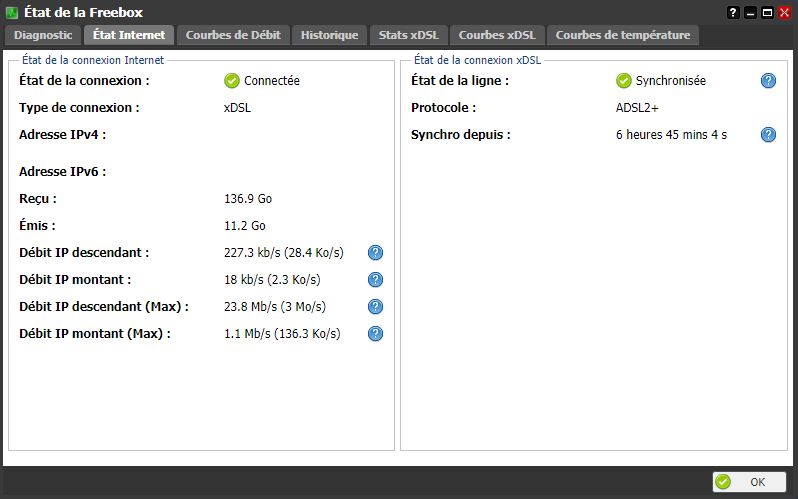
Task: Open help for Débit IP montant (Max)
Action: (375, 334)
